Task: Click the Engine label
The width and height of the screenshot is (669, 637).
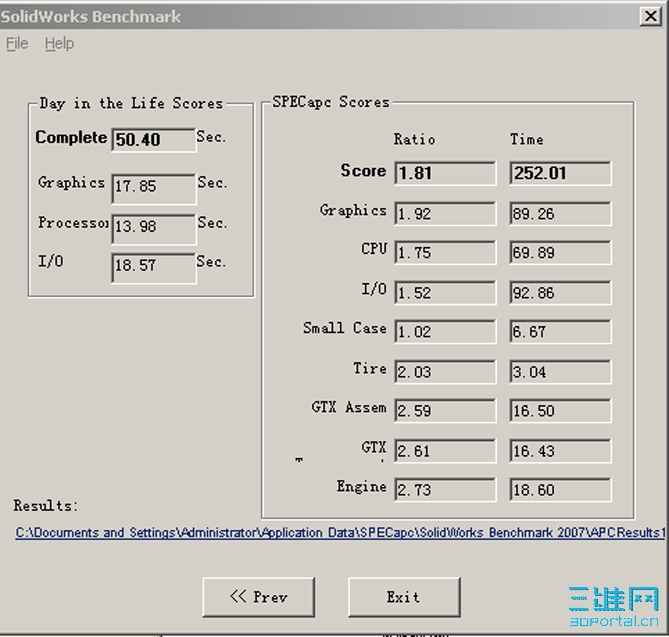Action: tap(362, 486)
